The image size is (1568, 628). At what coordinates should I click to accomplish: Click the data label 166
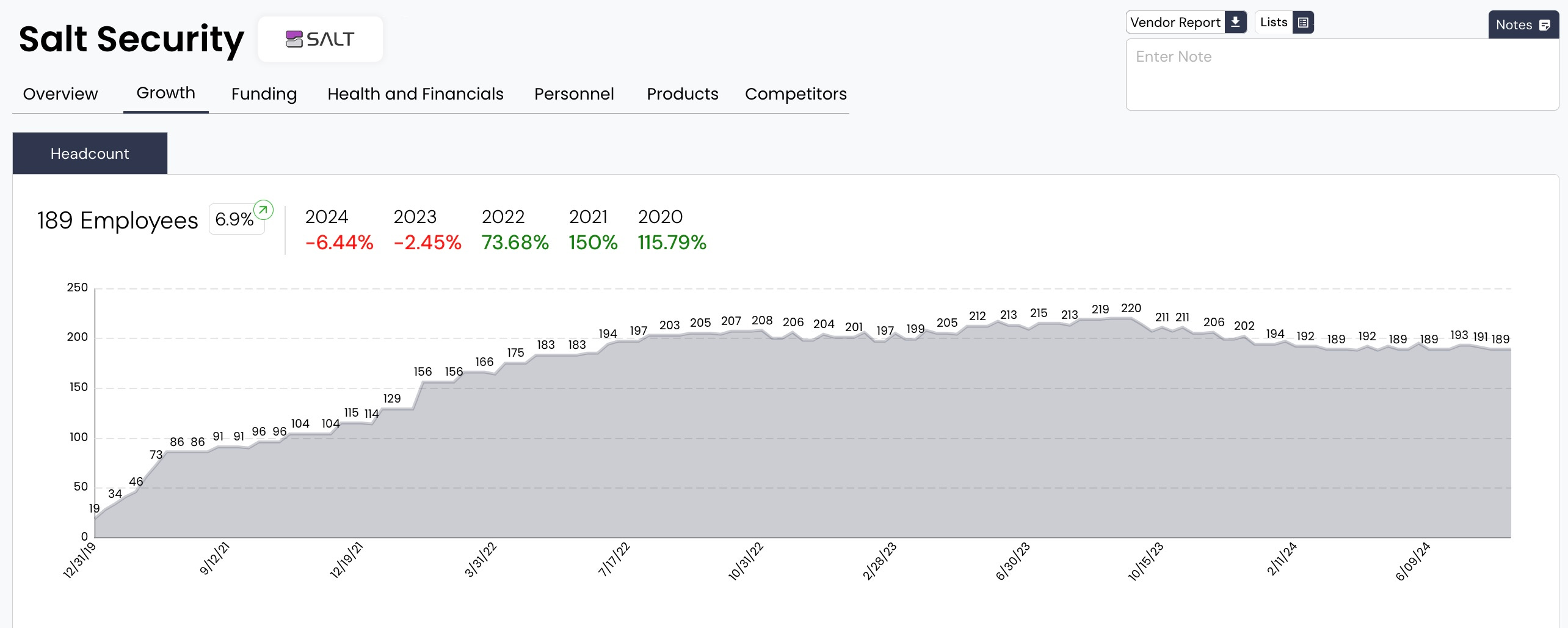[x=484, y=362]
